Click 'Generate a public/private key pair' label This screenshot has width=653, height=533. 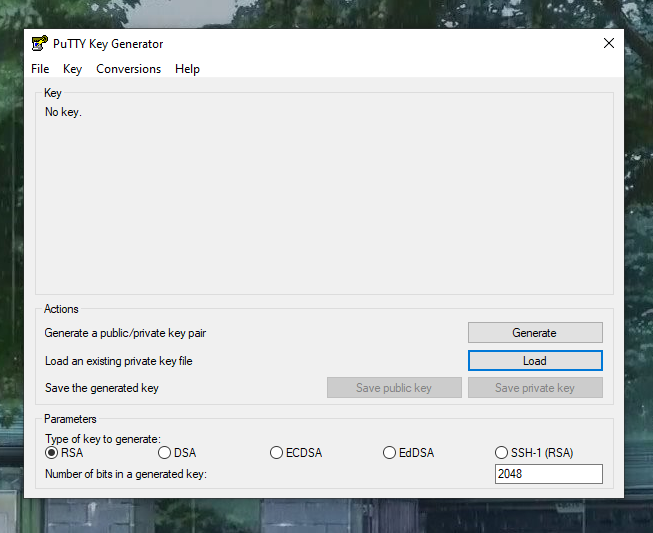pos(125,333)
